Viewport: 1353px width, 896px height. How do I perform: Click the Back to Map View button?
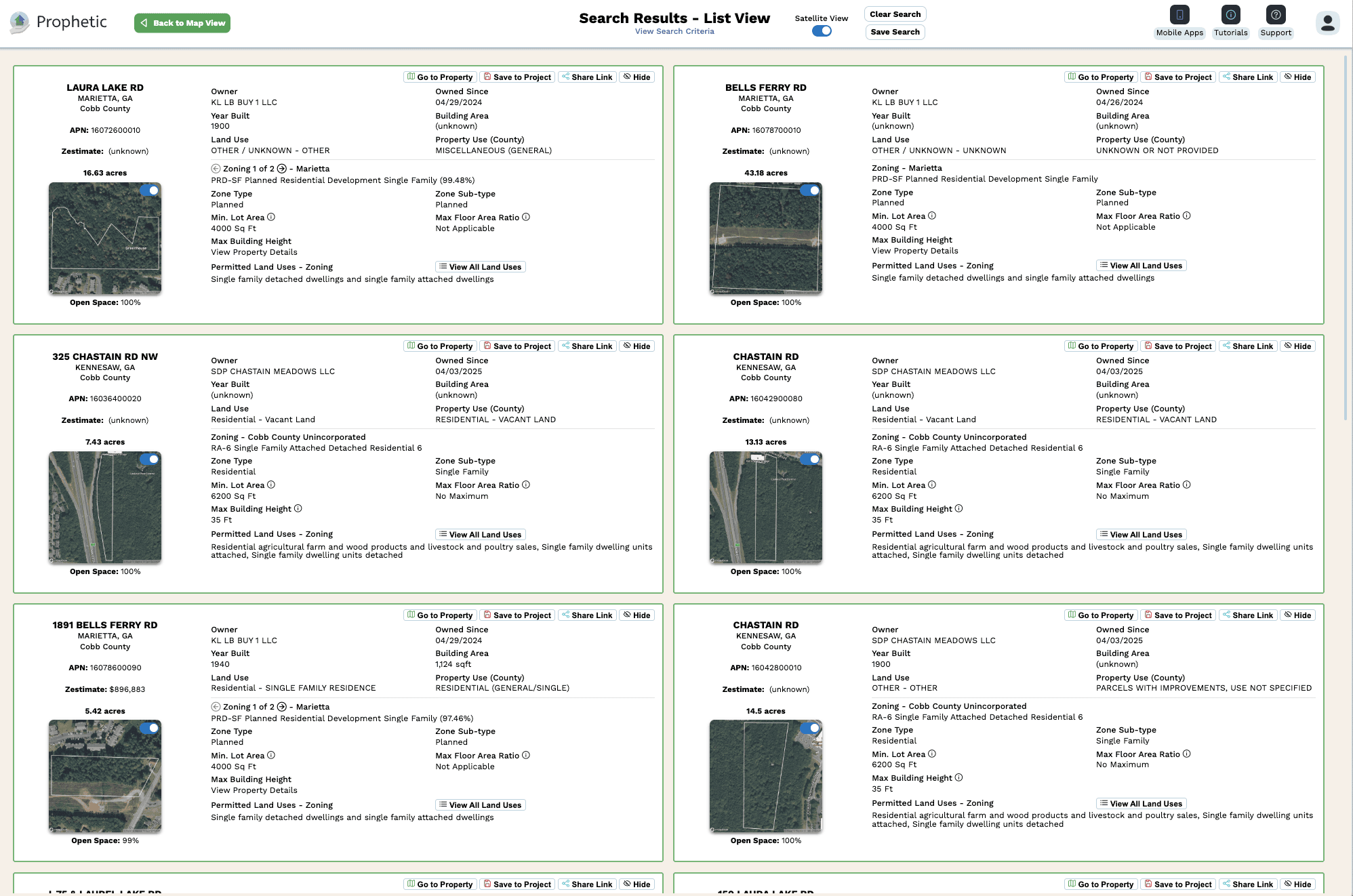point(182,23)
